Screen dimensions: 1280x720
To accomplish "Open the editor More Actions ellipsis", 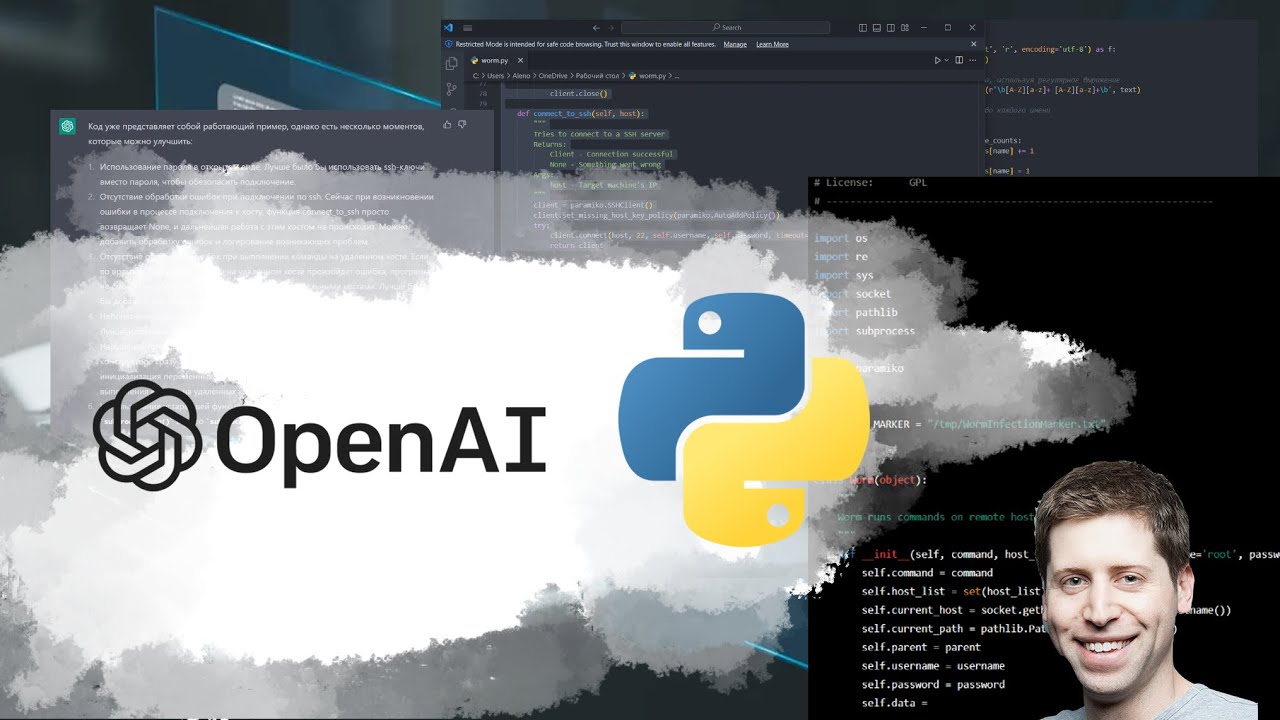I will tap(973, 60).
